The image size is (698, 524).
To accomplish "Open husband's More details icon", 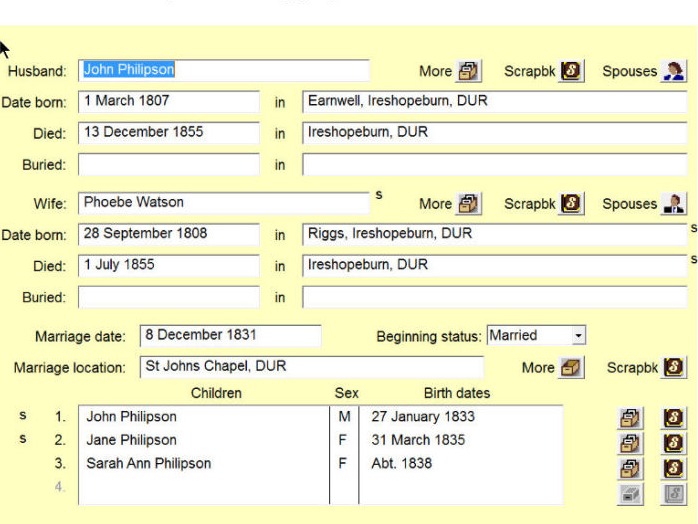I will tap(468, 71).
